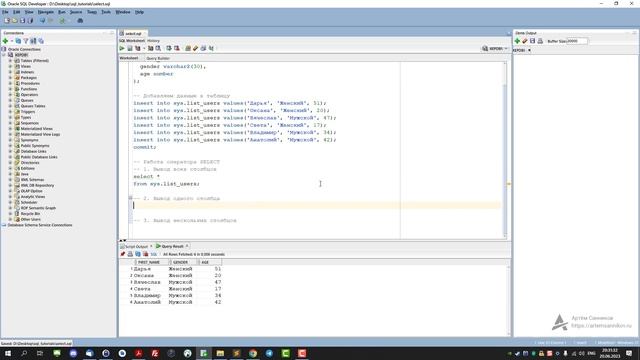
Task: Click the Delete row icon in Query Result toolbar
Action: [x=146, y=254]
